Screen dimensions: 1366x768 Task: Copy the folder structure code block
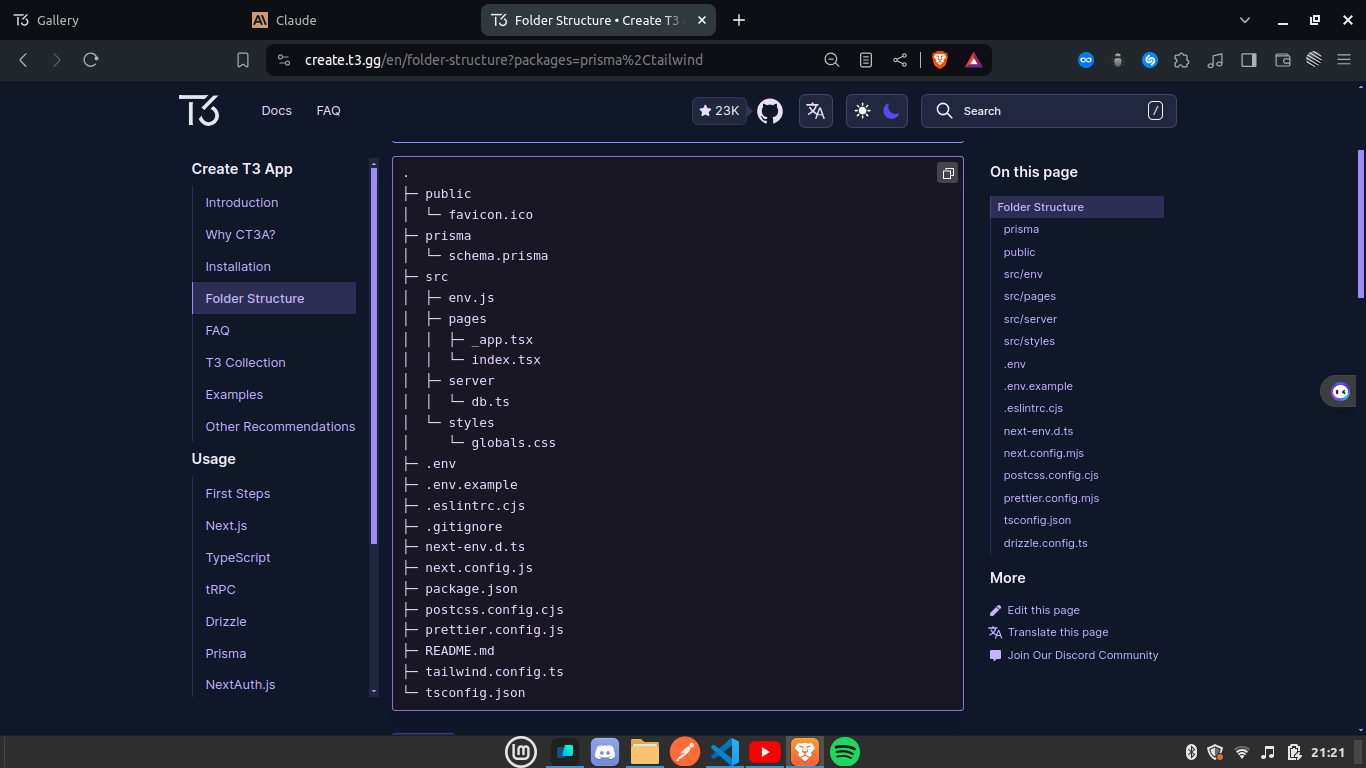click(x=947, y=173)
